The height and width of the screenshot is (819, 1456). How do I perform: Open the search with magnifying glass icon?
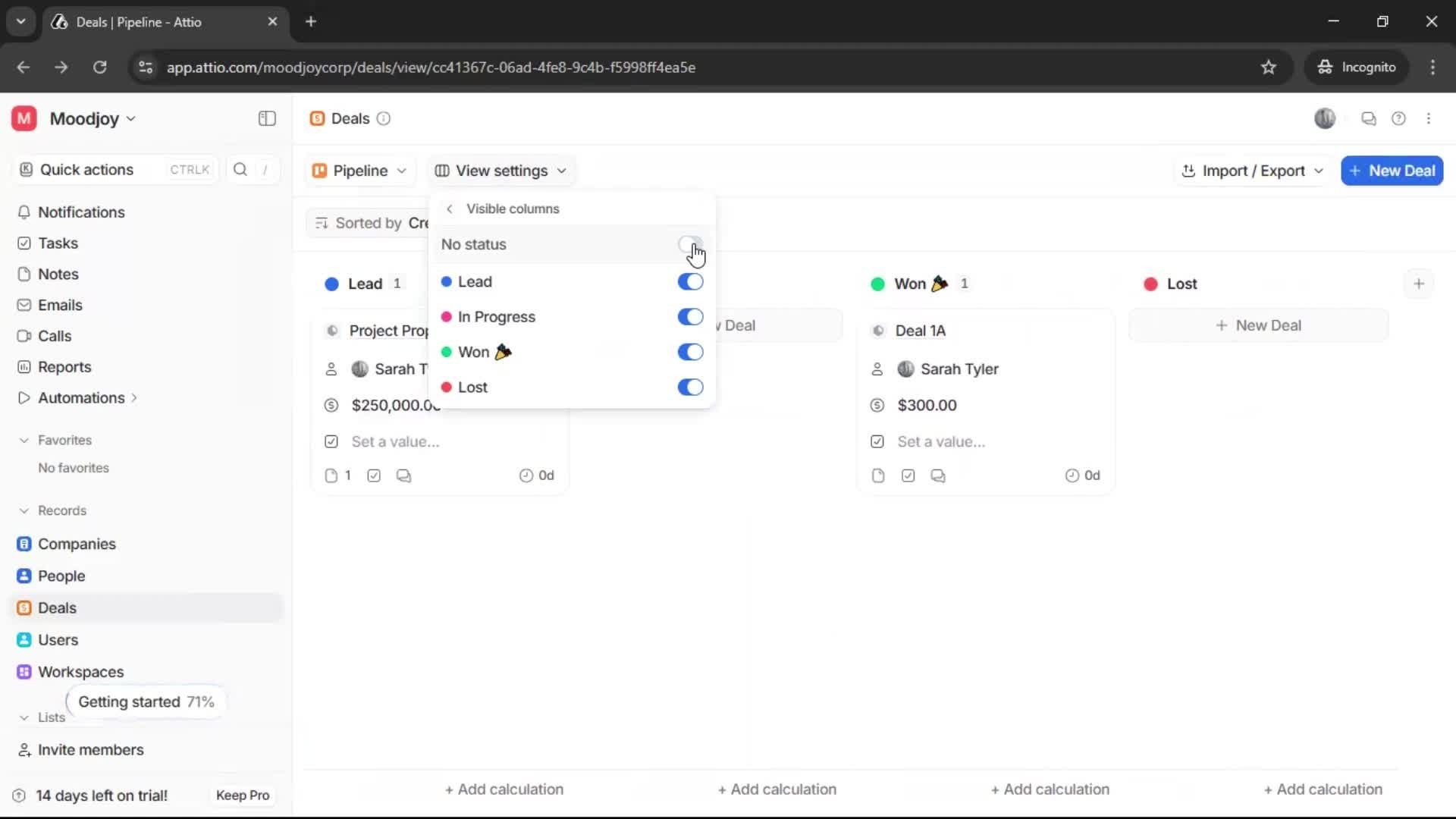pyautogui.click(x=240, y=169)
